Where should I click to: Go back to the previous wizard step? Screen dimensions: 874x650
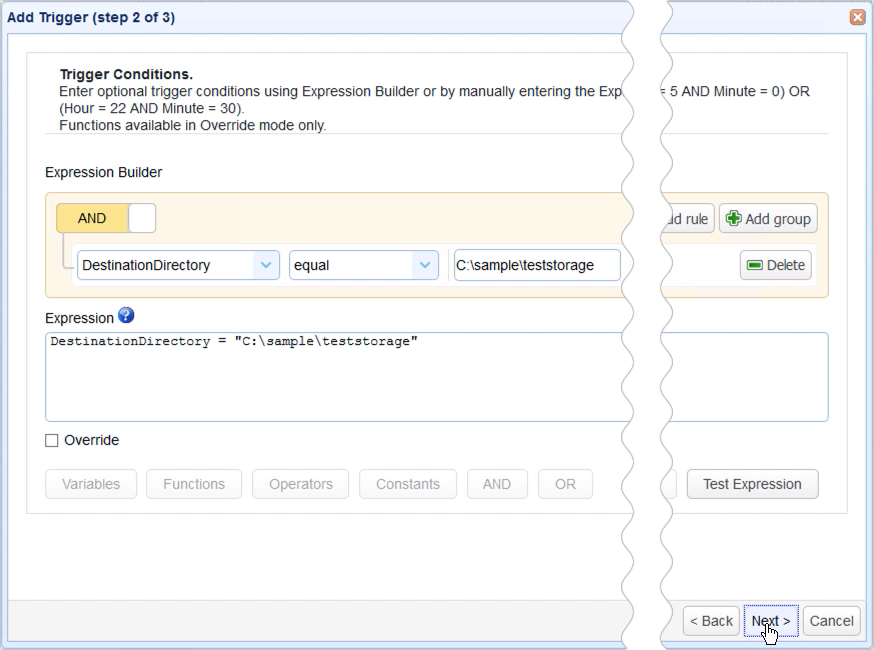point(710,620)
